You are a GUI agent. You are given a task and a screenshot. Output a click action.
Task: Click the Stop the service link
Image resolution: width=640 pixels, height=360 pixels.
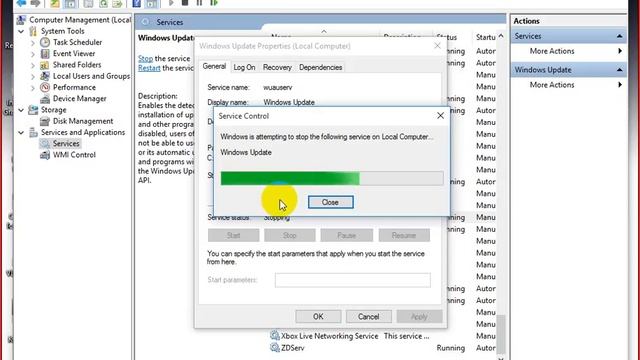[x=145, y=58]
